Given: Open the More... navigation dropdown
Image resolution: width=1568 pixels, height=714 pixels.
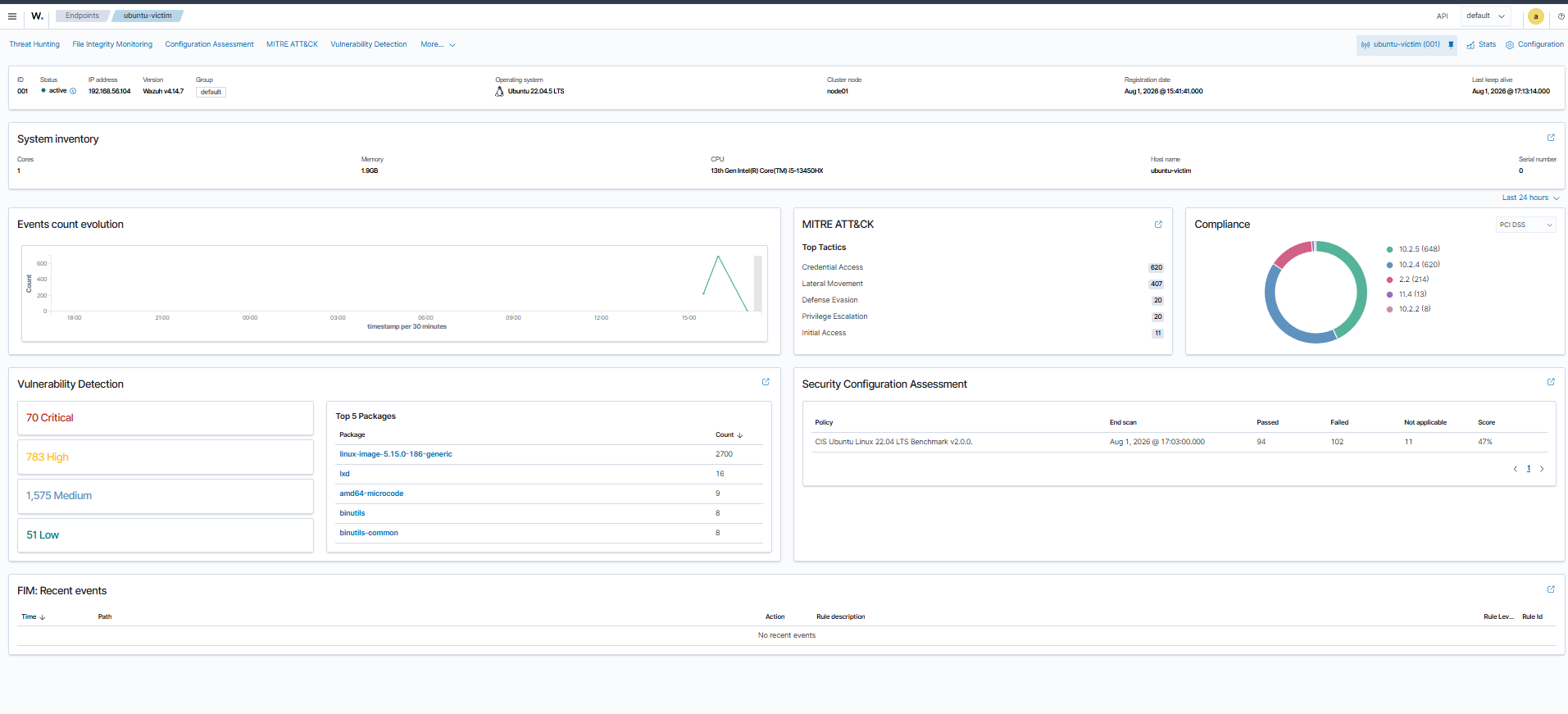Looking at the screenshot, I should pyautogui.click(x=438, y=44).
